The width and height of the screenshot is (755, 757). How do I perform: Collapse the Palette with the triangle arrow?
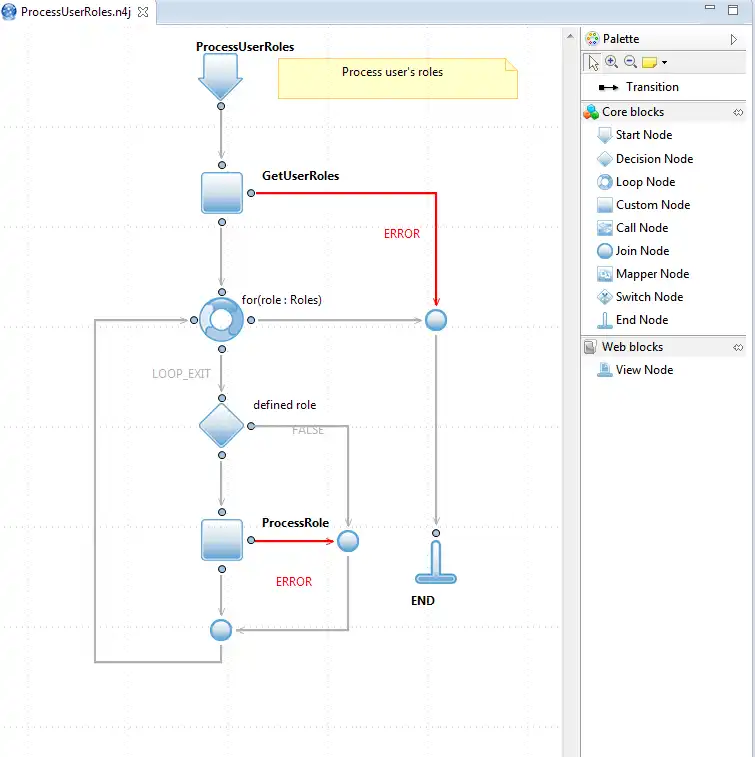coord(734,39)
